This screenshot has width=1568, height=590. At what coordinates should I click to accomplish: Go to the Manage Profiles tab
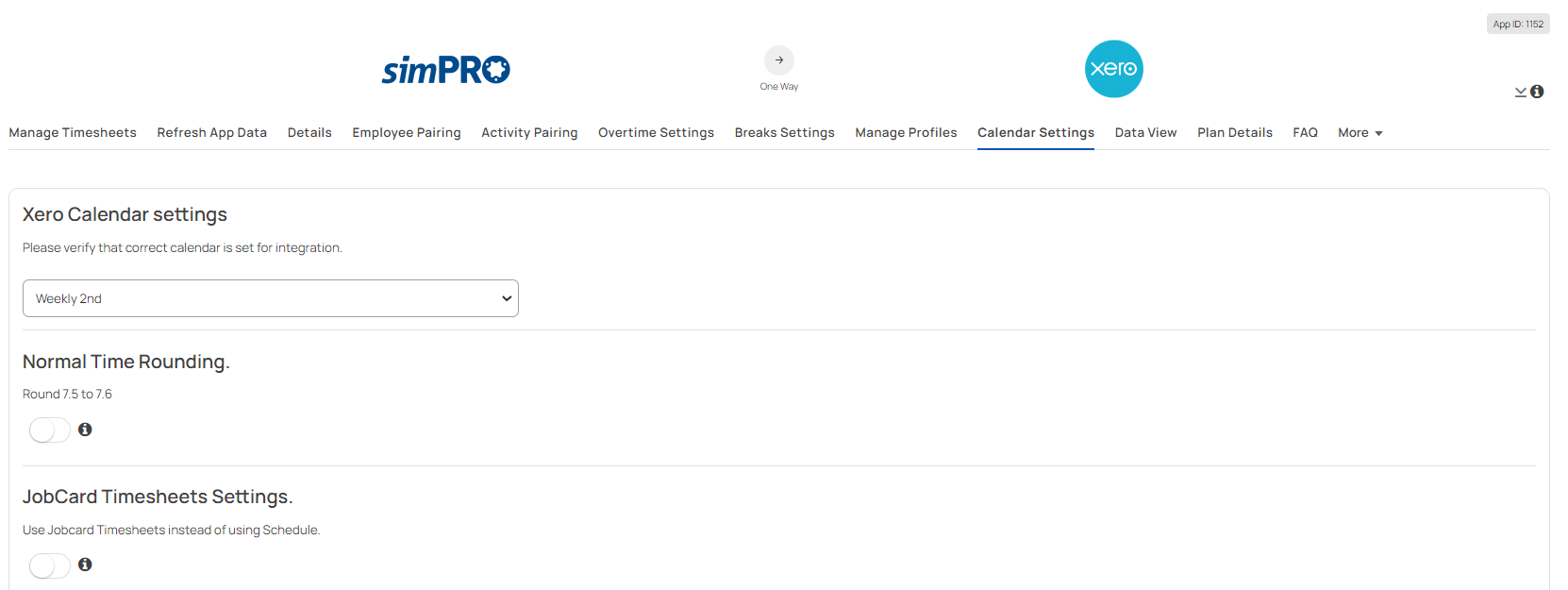(906, 133)
